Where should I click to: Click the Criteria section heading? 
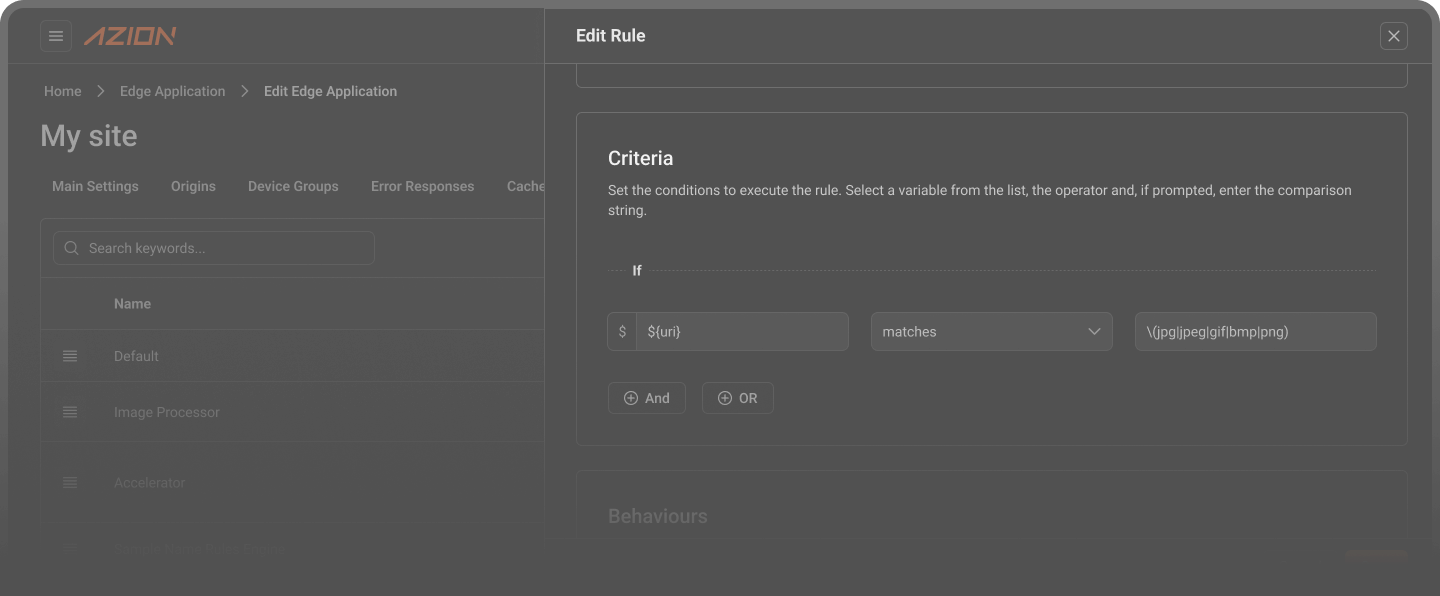(x=640, y=158)
